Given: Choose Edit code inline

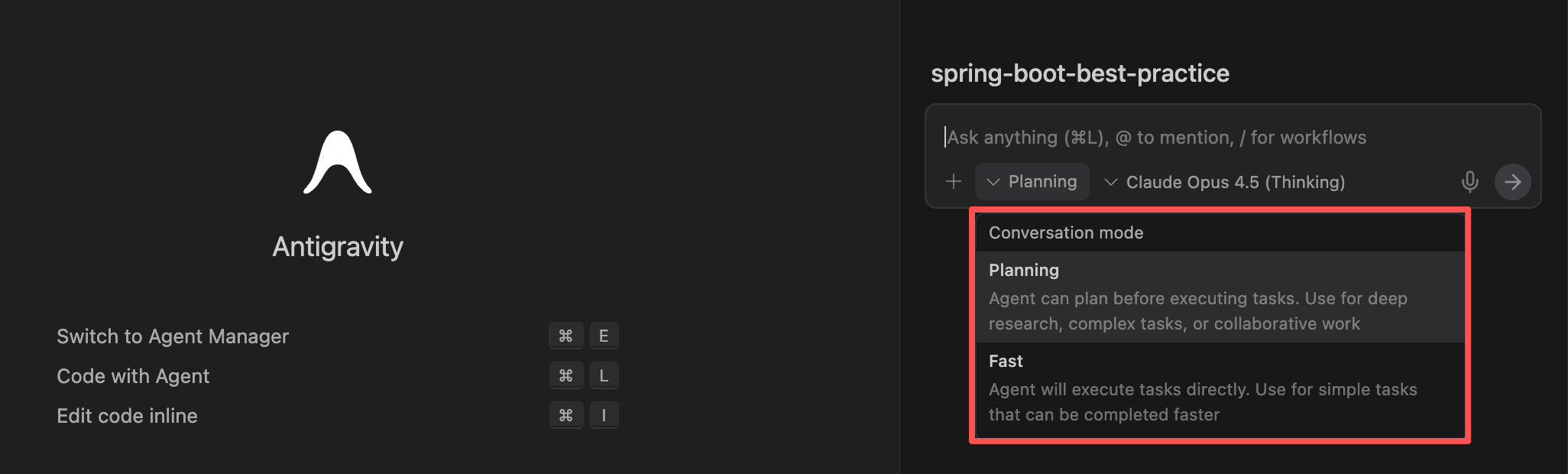Looking at the screenshot, I should 127,416.
